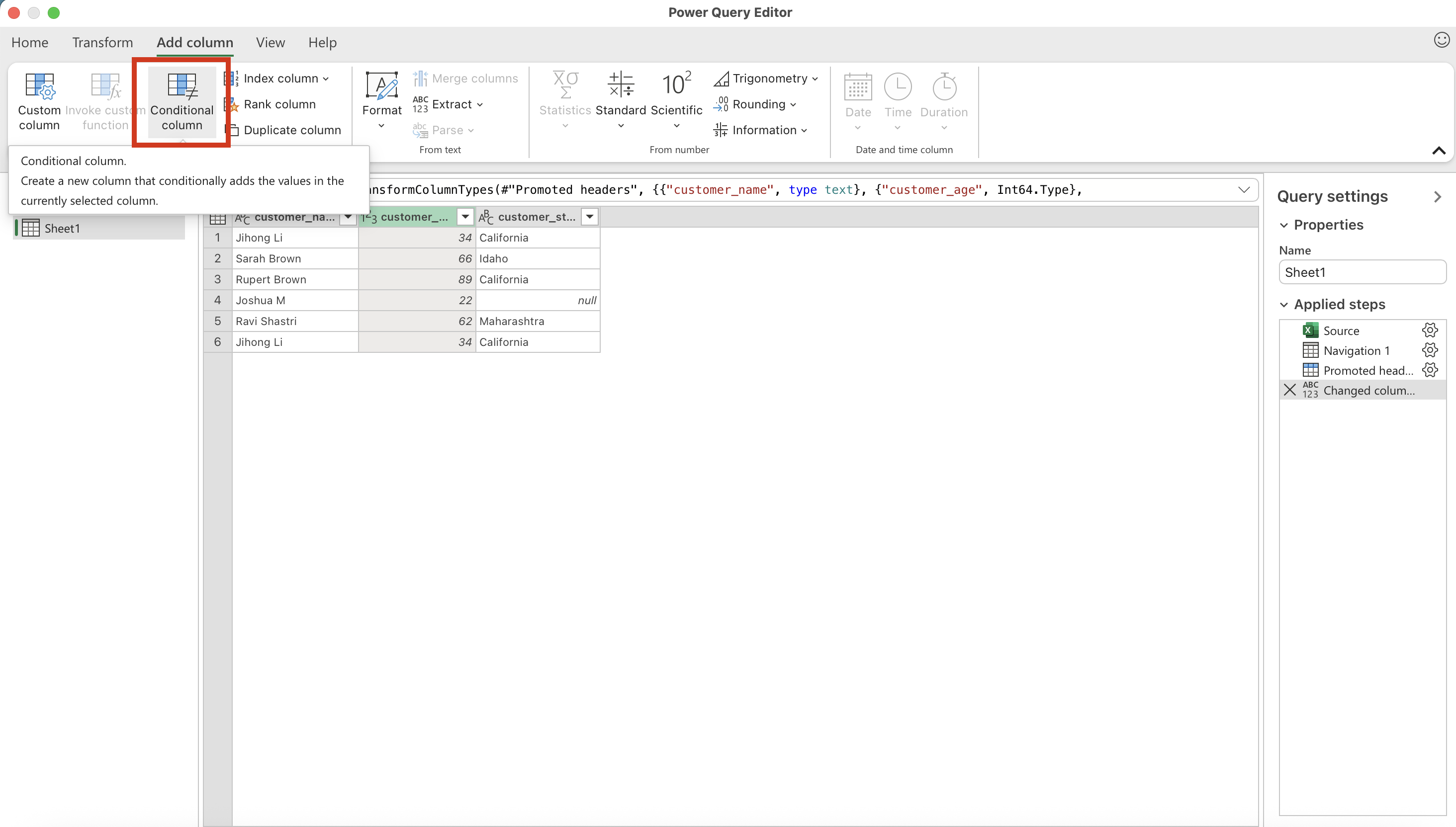1456x827 pixels.
Task: Click the smiley feedback icon
Action: (1441, 40)
